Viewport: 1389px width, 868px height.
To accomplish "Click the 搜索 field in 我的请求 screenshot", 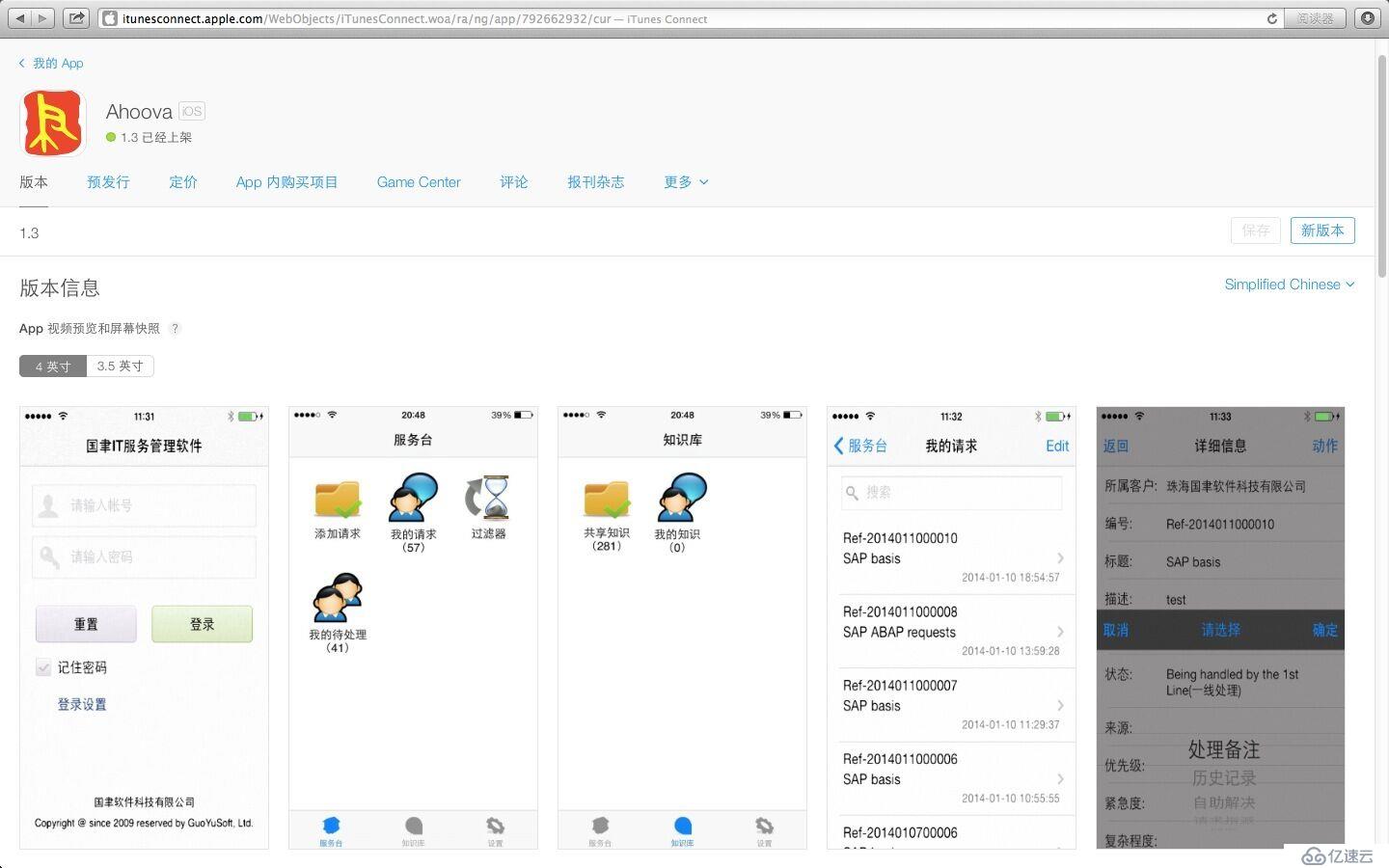I will click(951, 493).
